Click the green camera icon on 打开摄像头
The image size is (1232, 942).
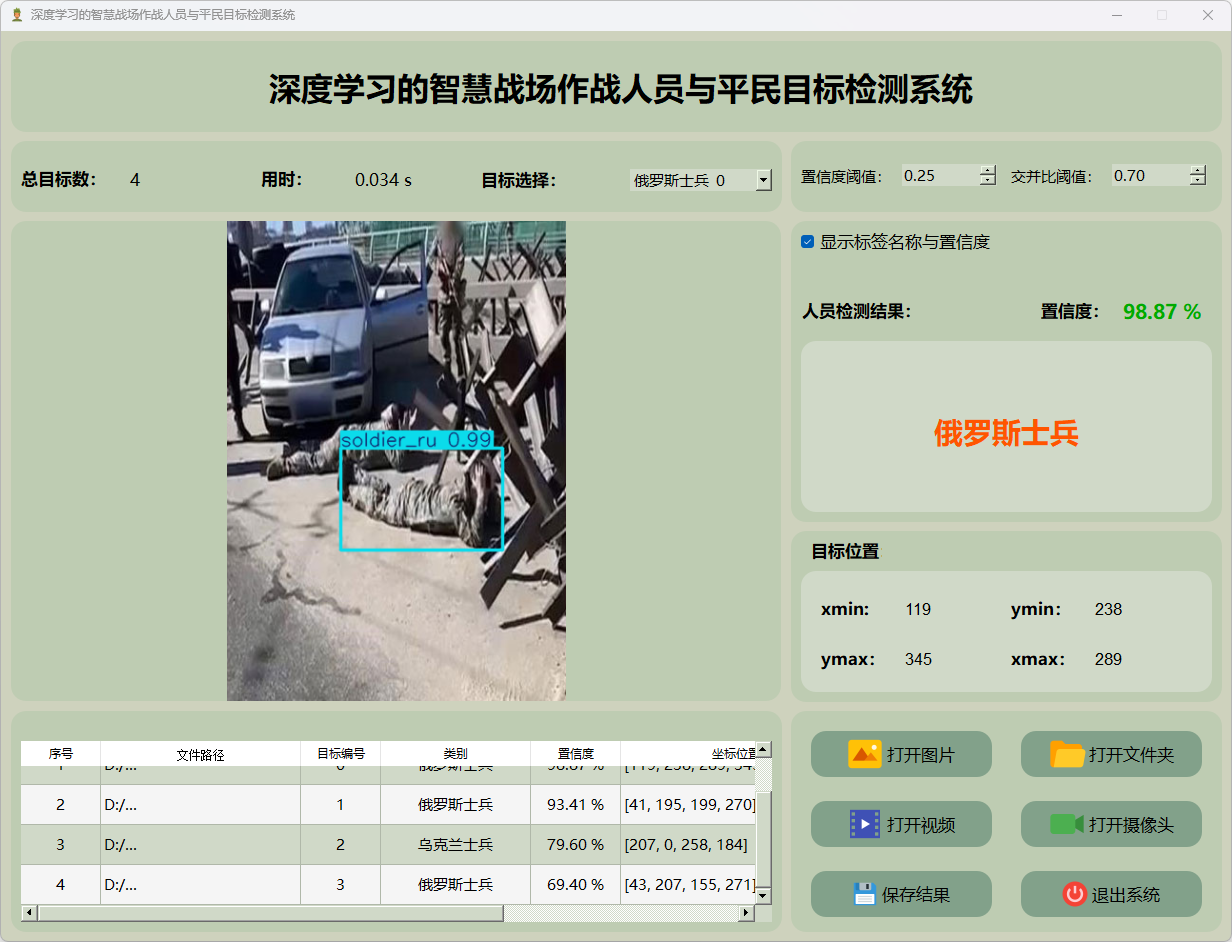pos(1067,824)
